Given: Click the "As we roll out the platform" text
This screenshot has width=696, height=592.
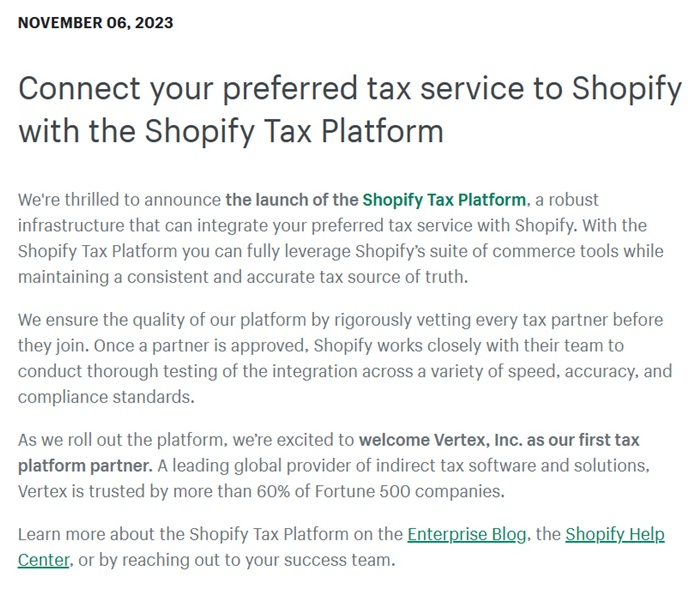Looking at the screenshot, I should tap(132, 441).
